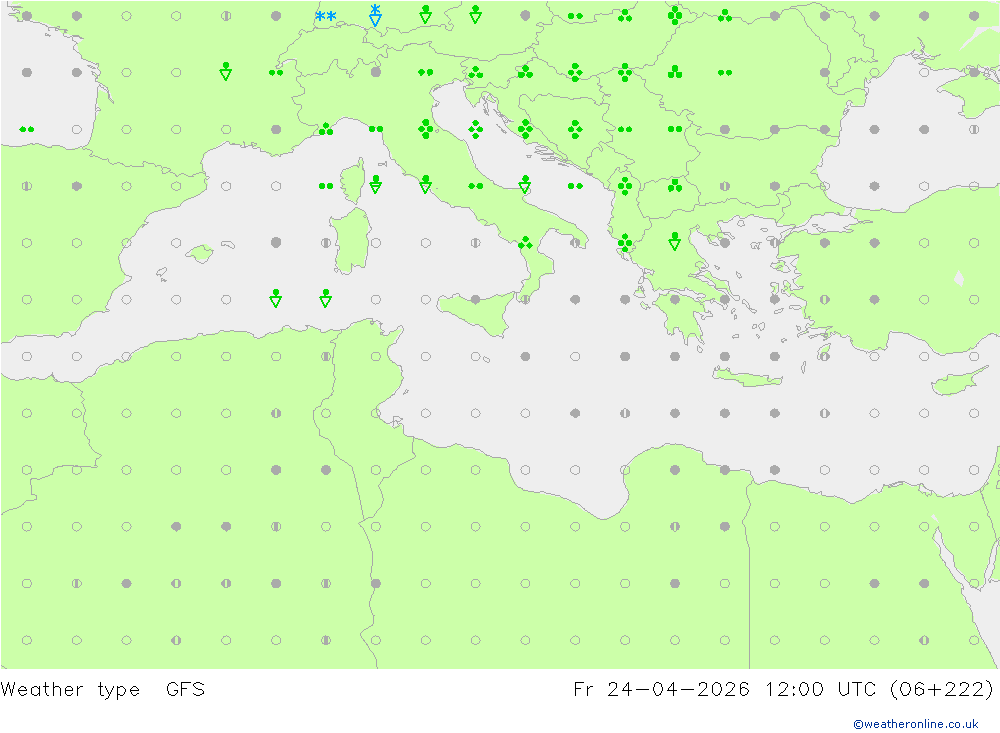Click the "GFS" model label

[186, 690]
